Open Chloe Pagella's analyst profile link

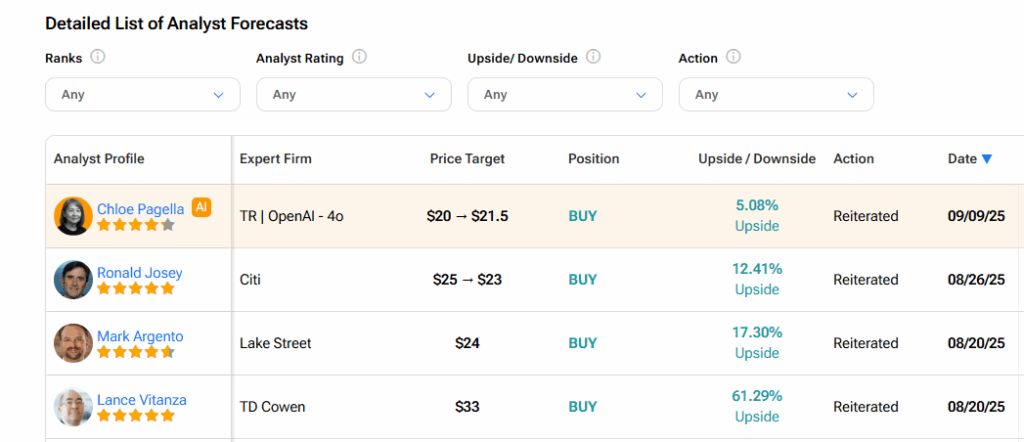click(140, 209)
